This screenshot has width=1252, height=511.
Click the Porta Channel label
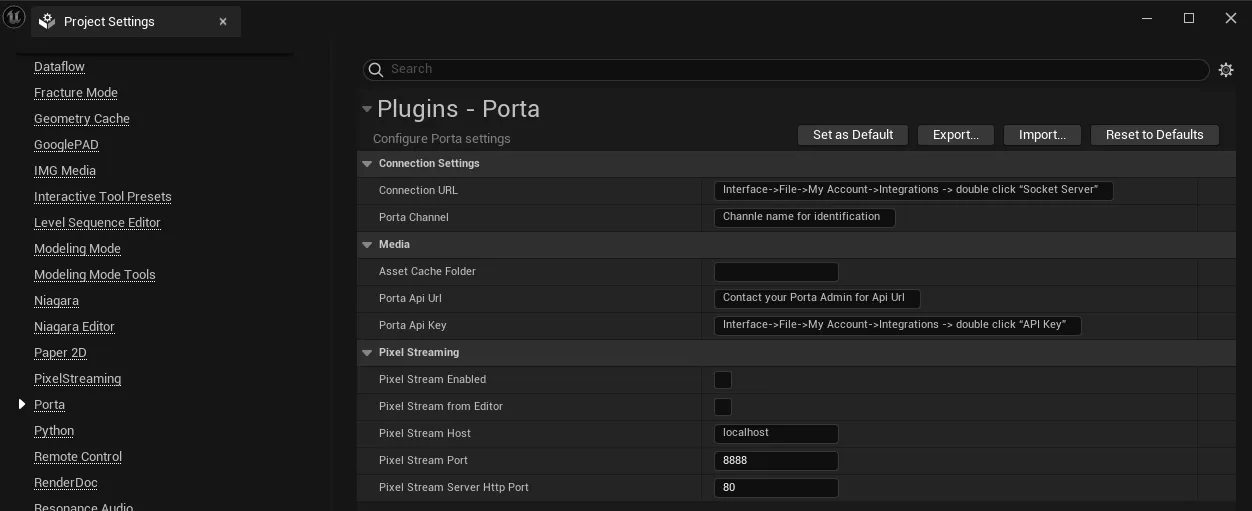[414, 217]
